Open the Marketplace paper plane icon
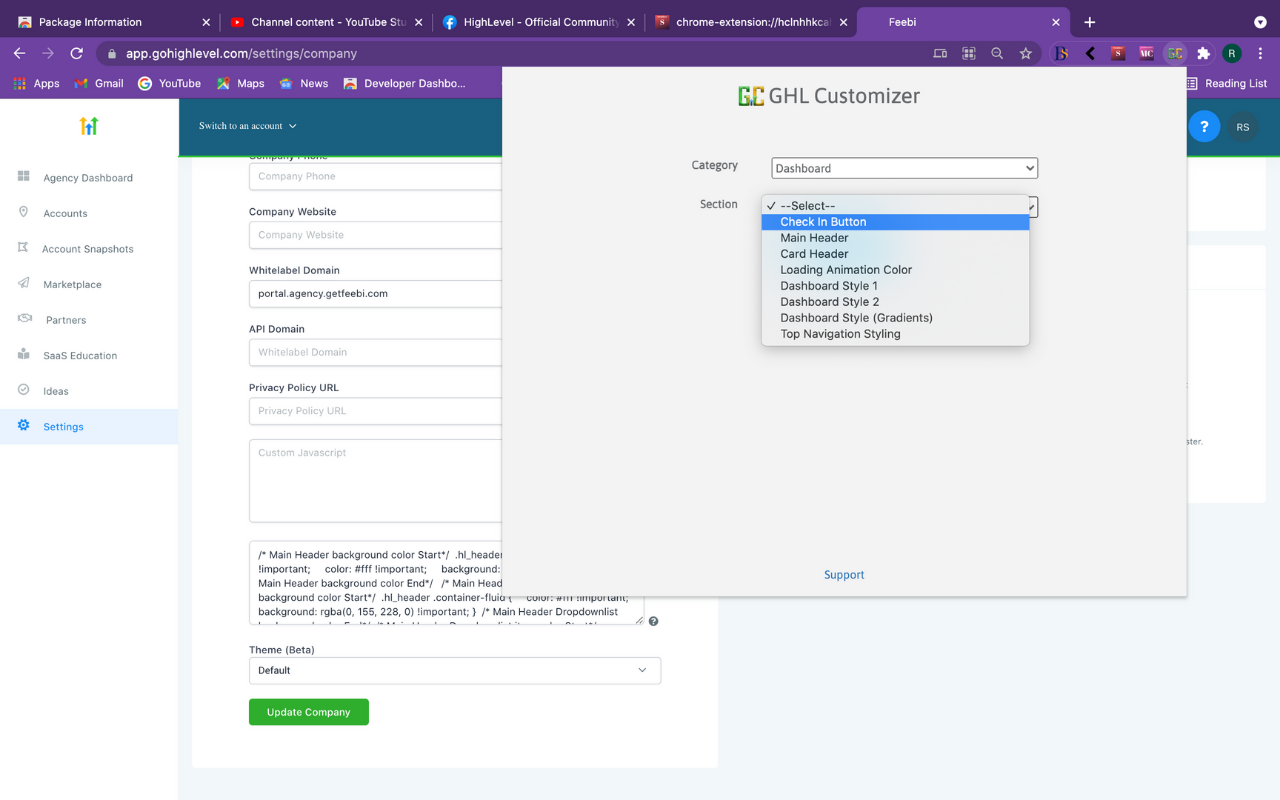 (22, 284)
